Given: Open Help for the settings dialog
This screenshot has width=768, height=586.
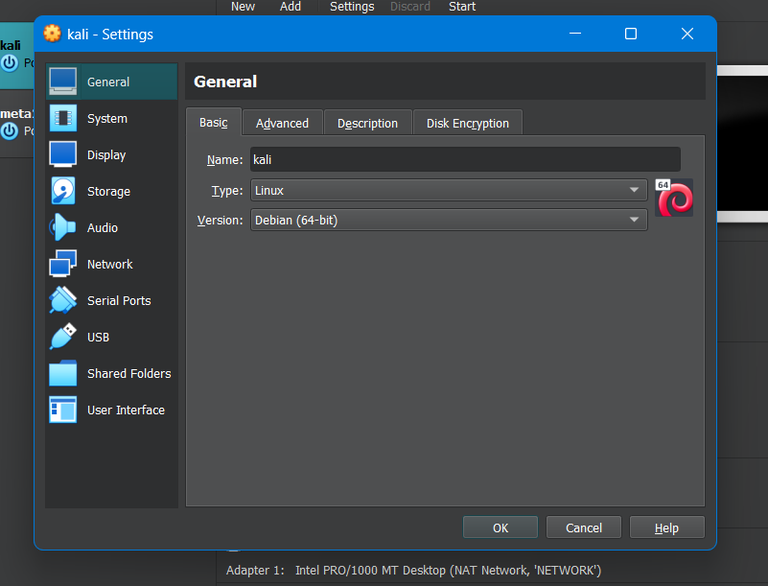Looking at the screenshot, I should click(667, 528).
